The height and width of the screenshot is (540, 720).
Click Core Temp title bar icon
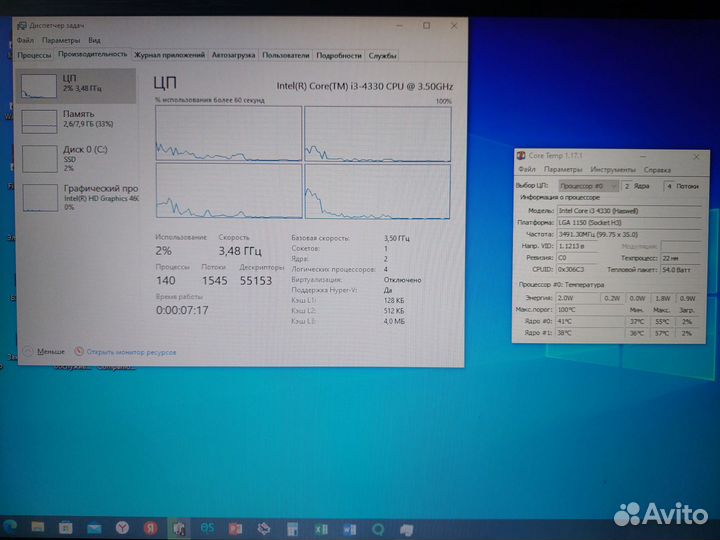(521, 156)
